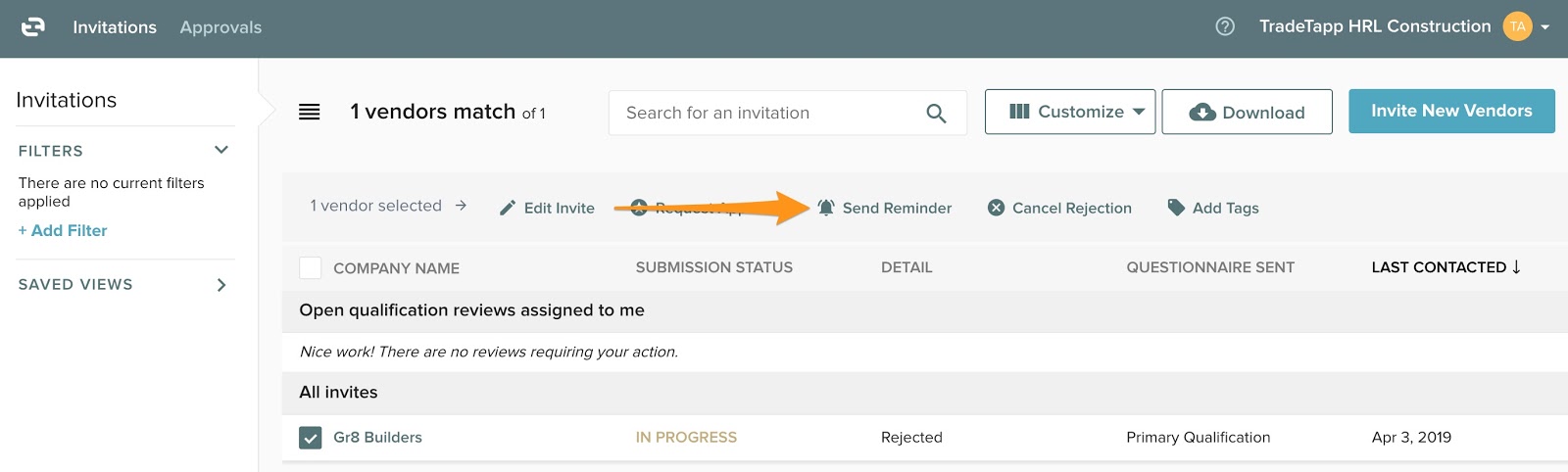
Task: Collapse the Filters section chevron
Action: 221,150
